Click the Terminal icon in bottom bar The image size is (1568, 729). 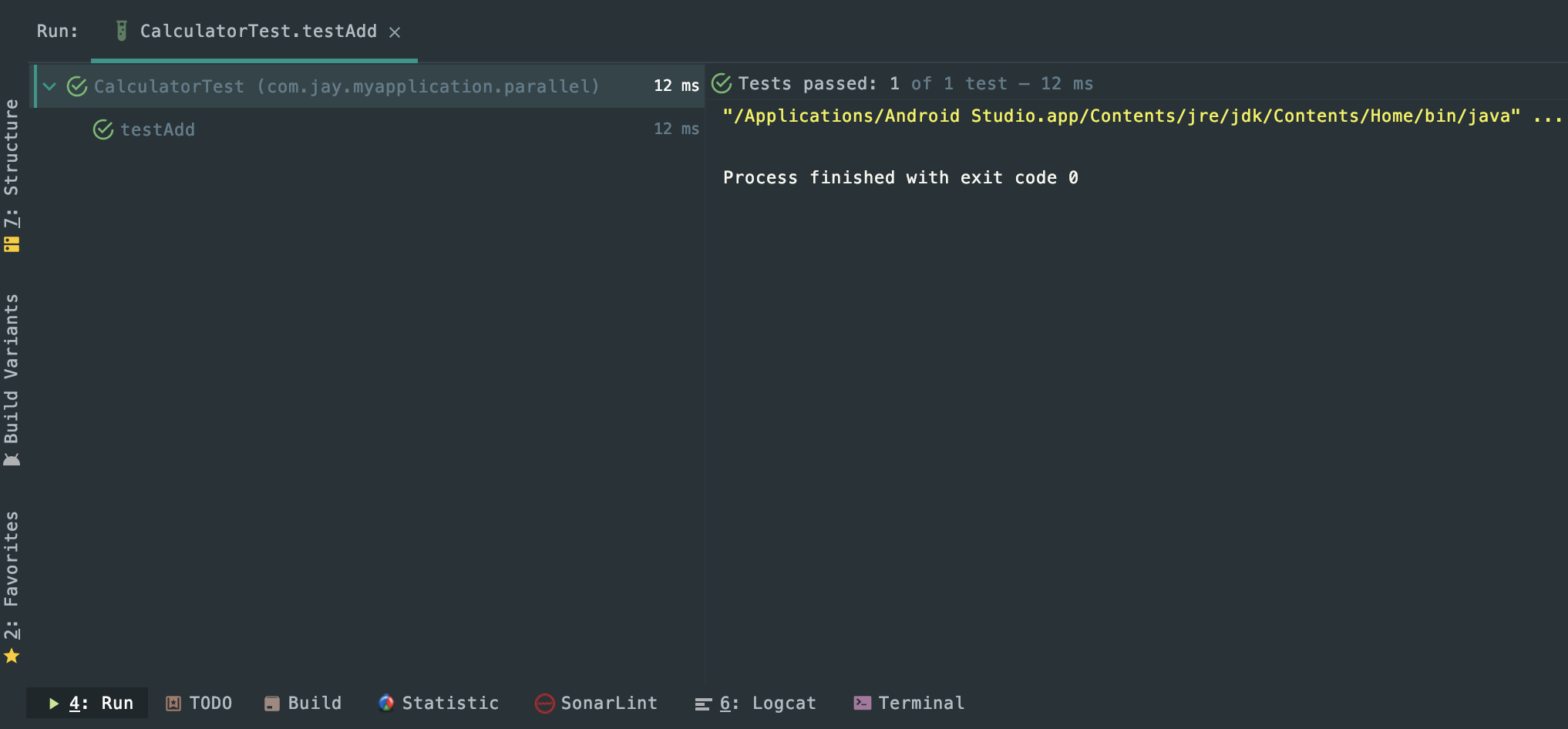click(x=863, y=703)
